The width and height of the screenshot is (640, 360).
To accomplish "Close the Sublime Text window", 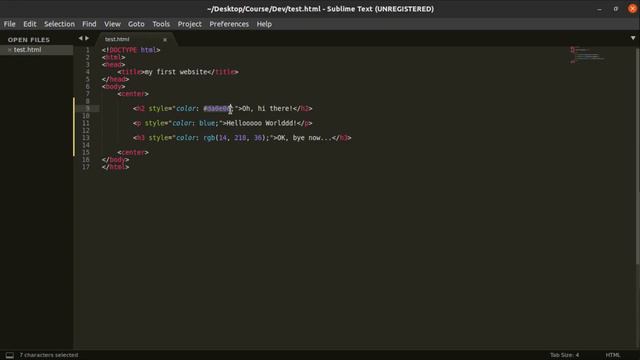I will (632, 9).
